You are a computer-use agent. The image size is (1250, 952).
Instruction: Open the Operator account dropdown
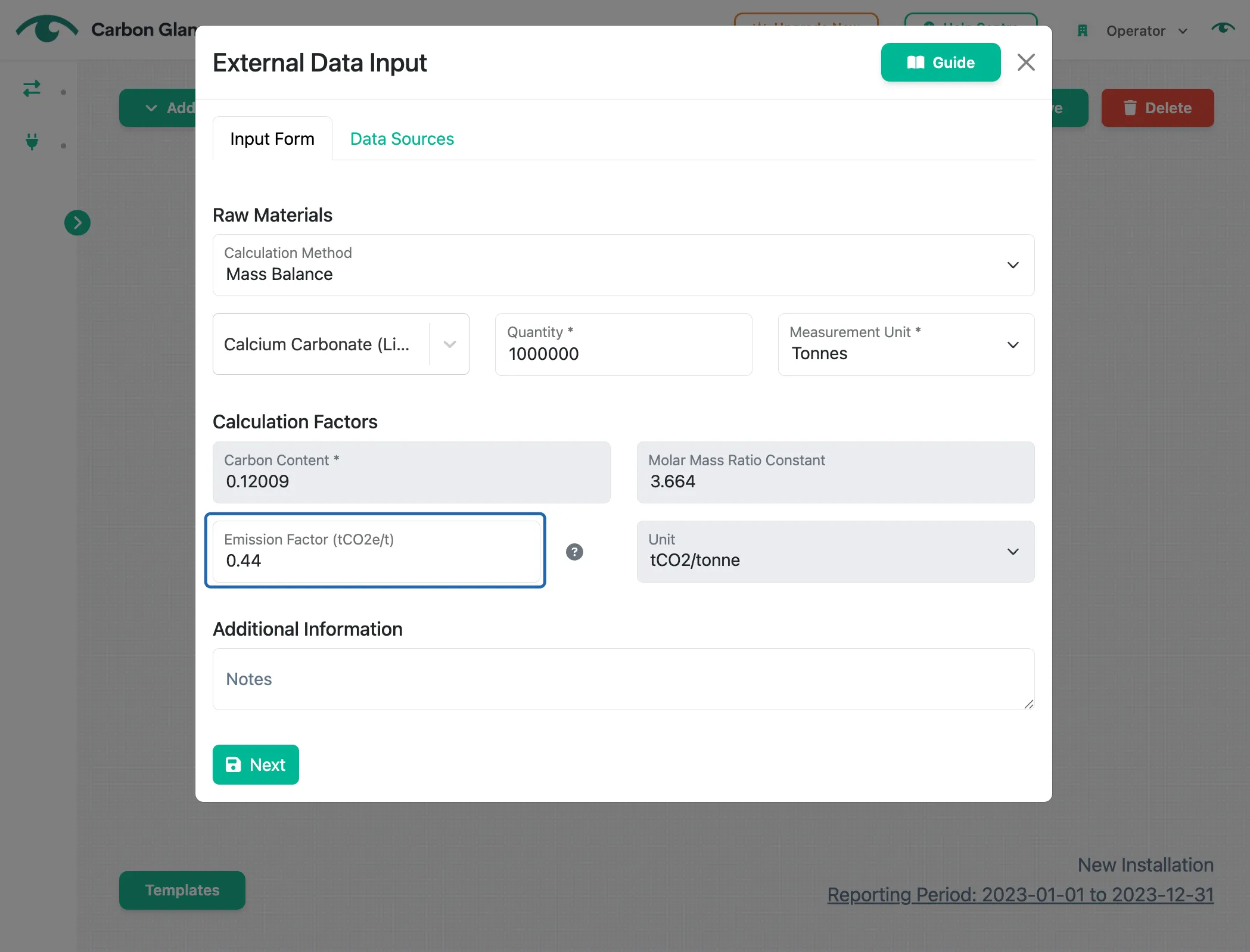coord(1146,31)
